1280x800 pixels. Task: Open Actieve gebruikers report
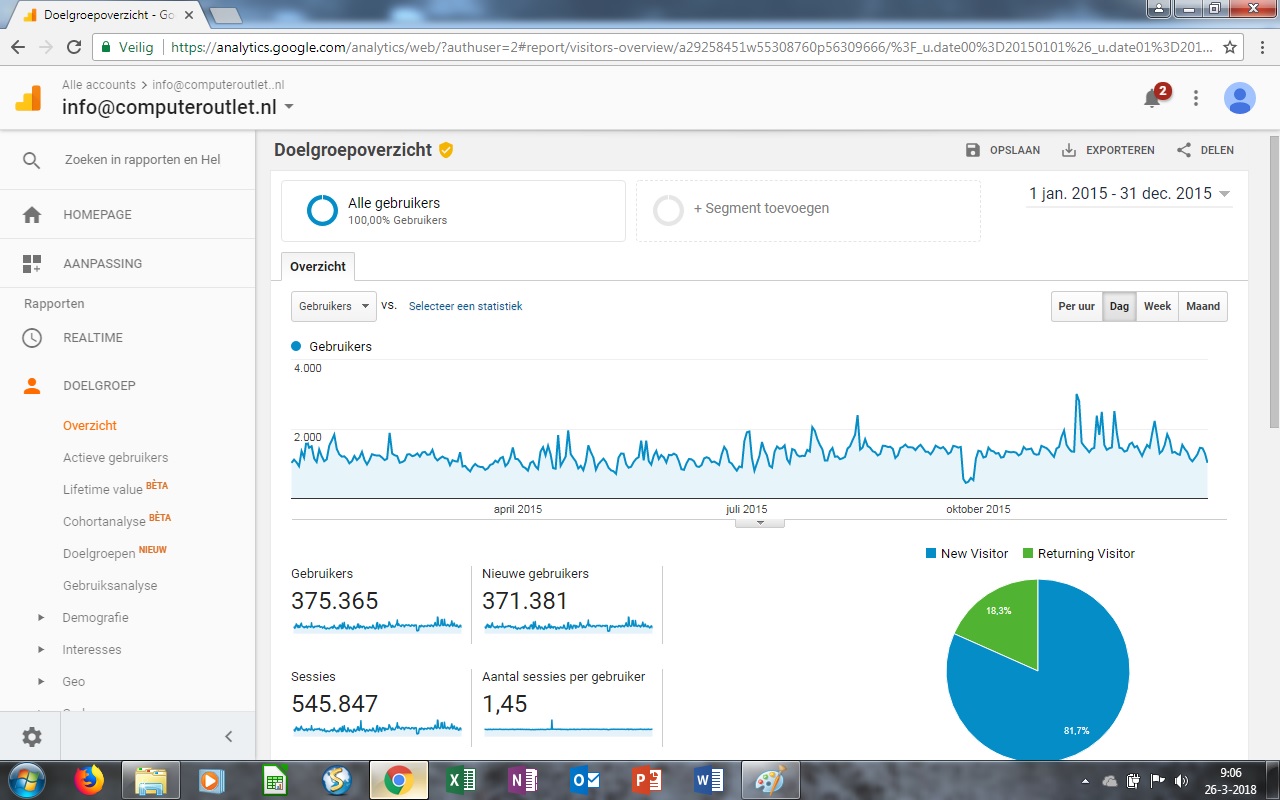tap(116, 458)
